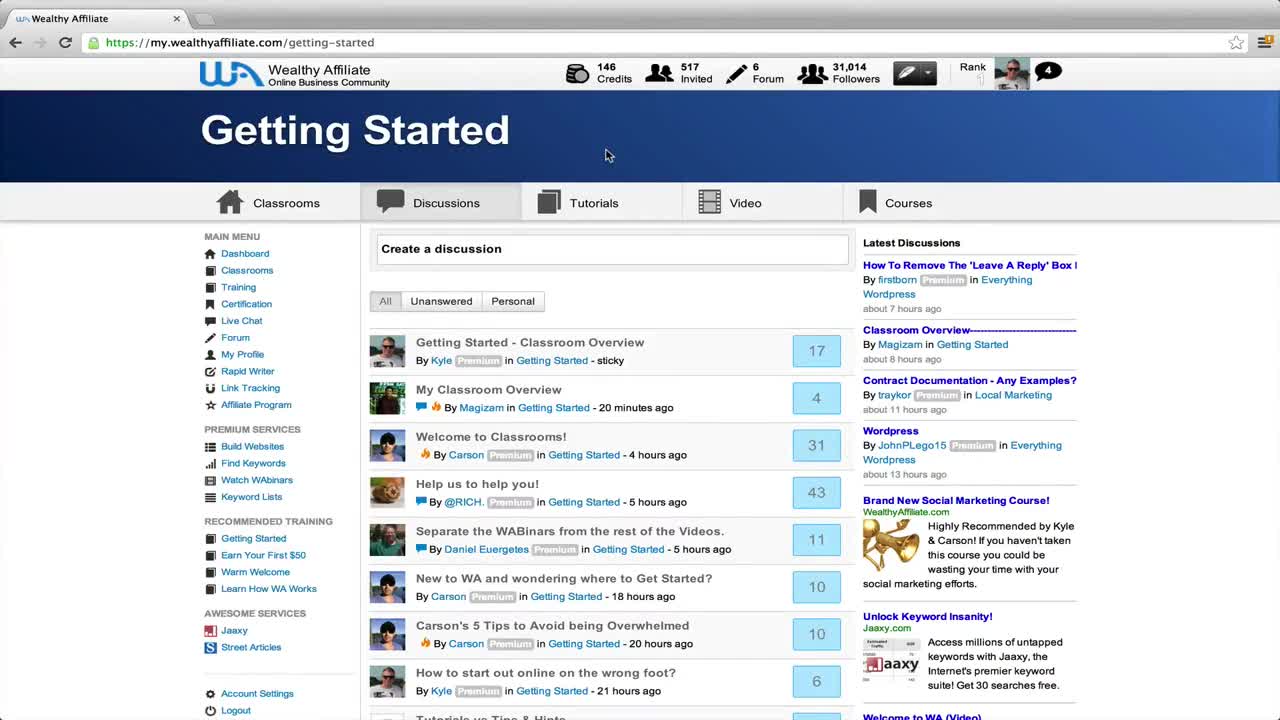Click Magizam author link in discussion list
The width and height of the screenshot is (1280, 720).
point(481,408)
